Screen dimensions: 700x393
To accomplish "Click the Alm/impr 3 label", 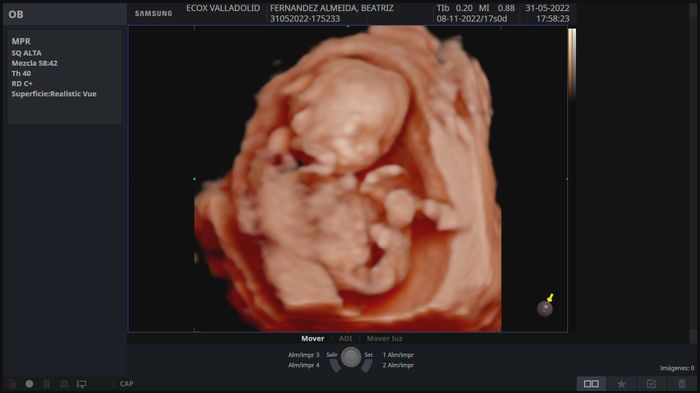I will click(304, 355).
